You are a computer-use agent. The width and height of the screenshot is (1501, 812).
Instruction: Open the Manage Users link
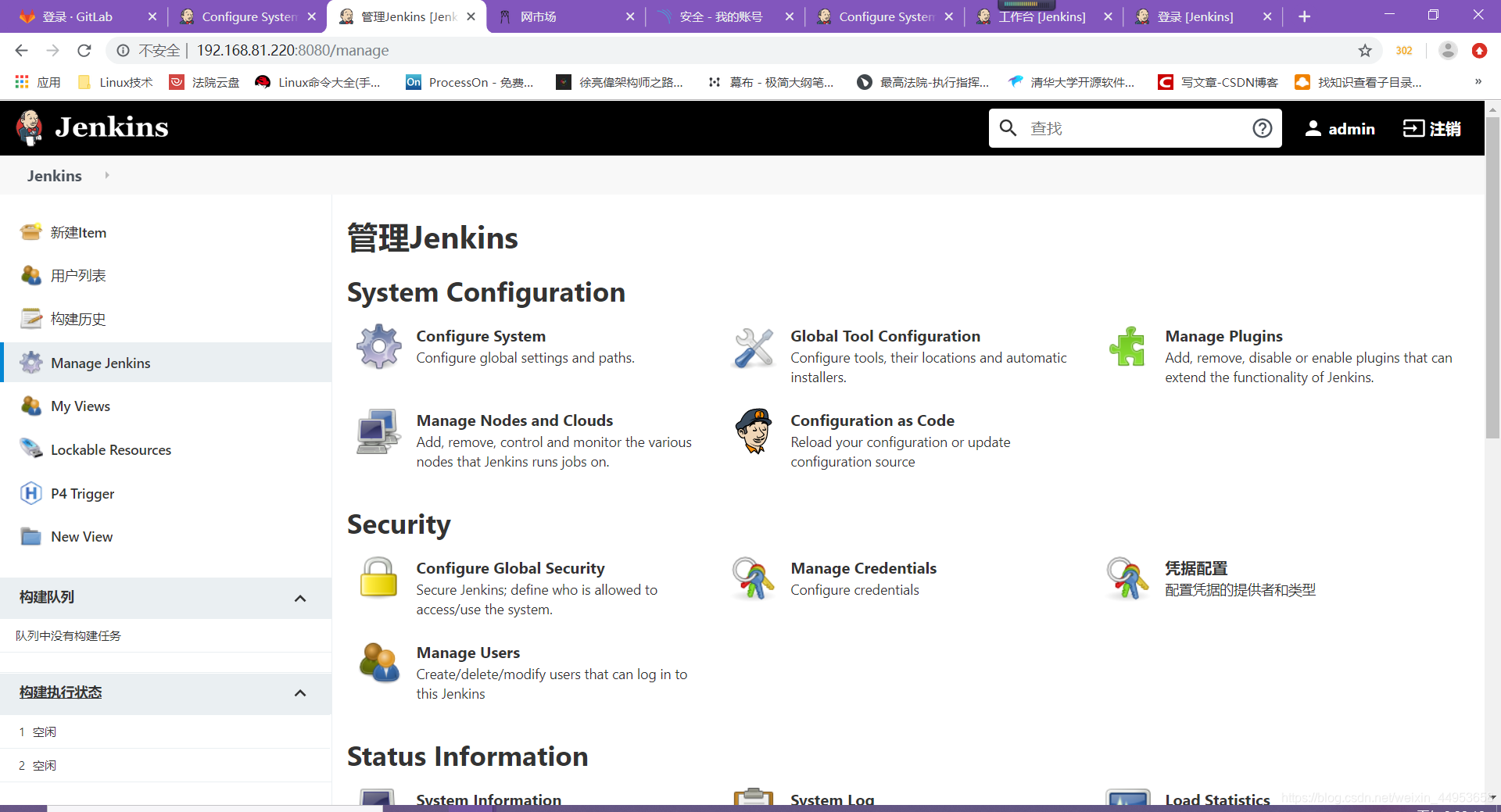(x=468, y=653)
